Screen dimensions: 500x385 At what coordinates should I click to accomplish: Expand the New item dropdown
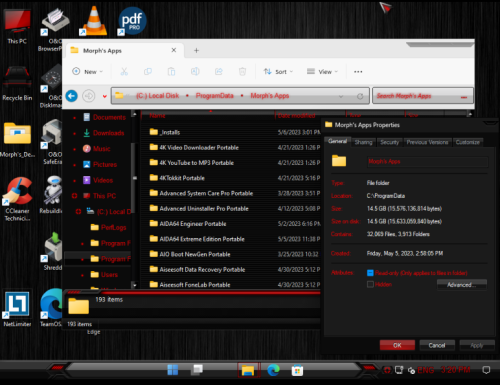(88, 72)
